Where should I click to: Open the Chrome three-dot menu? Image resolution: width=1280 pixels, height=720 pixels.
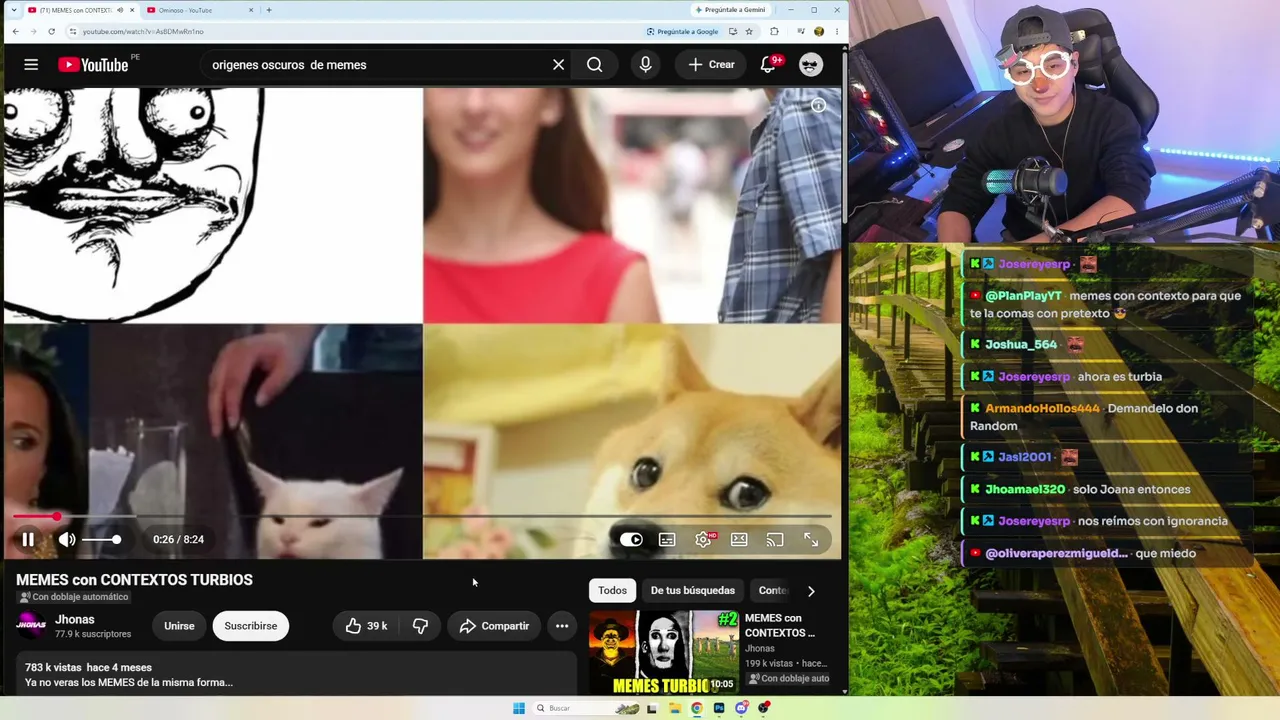click(837, 32)
